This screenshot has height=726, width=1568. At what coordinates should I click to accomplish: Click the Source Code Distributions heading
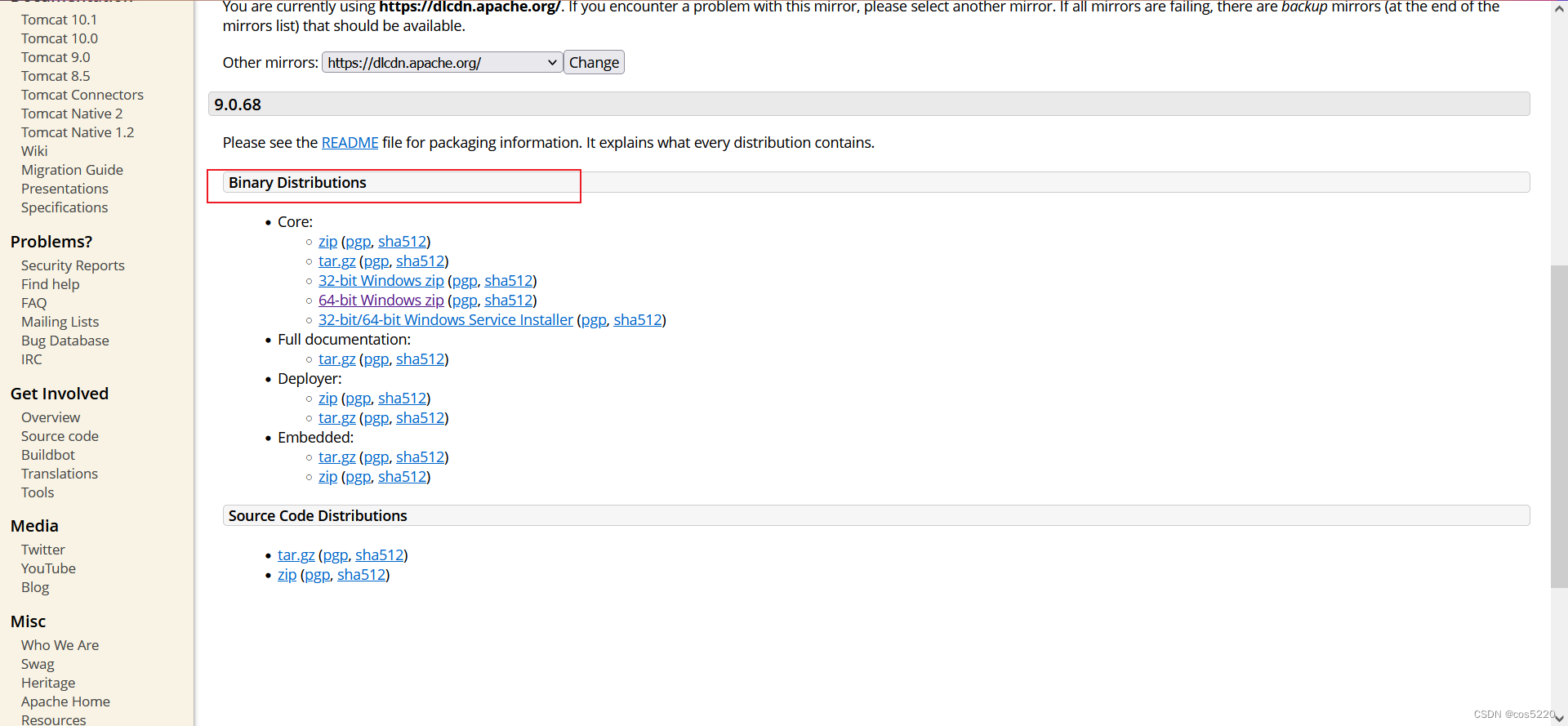click(876, 516)
